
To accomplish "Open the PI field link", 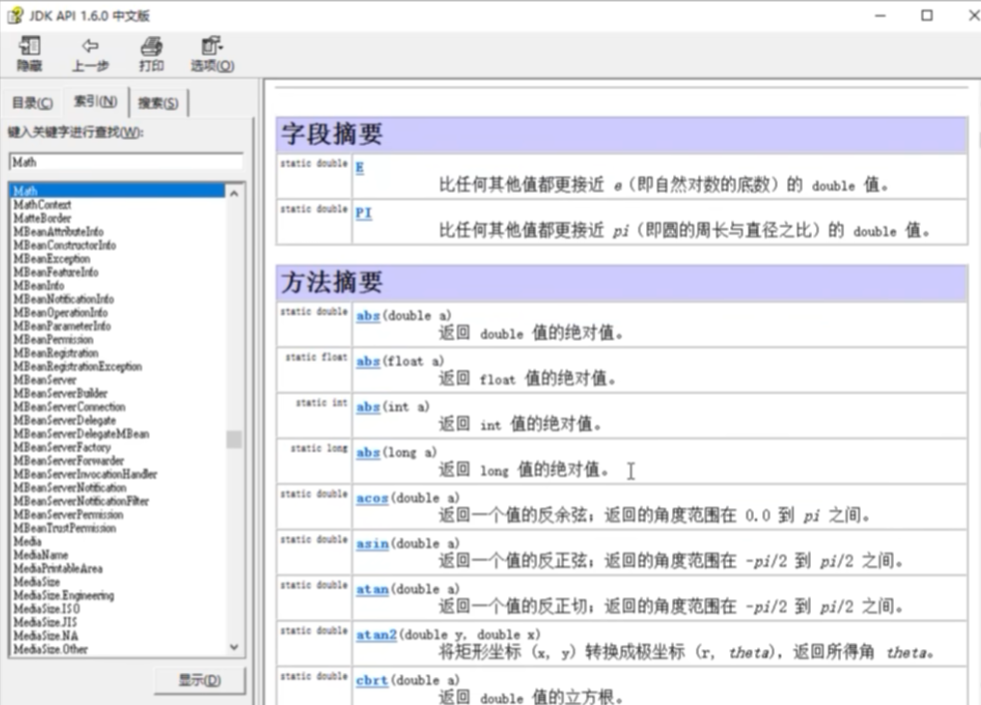I will click(x=363, y=213).
